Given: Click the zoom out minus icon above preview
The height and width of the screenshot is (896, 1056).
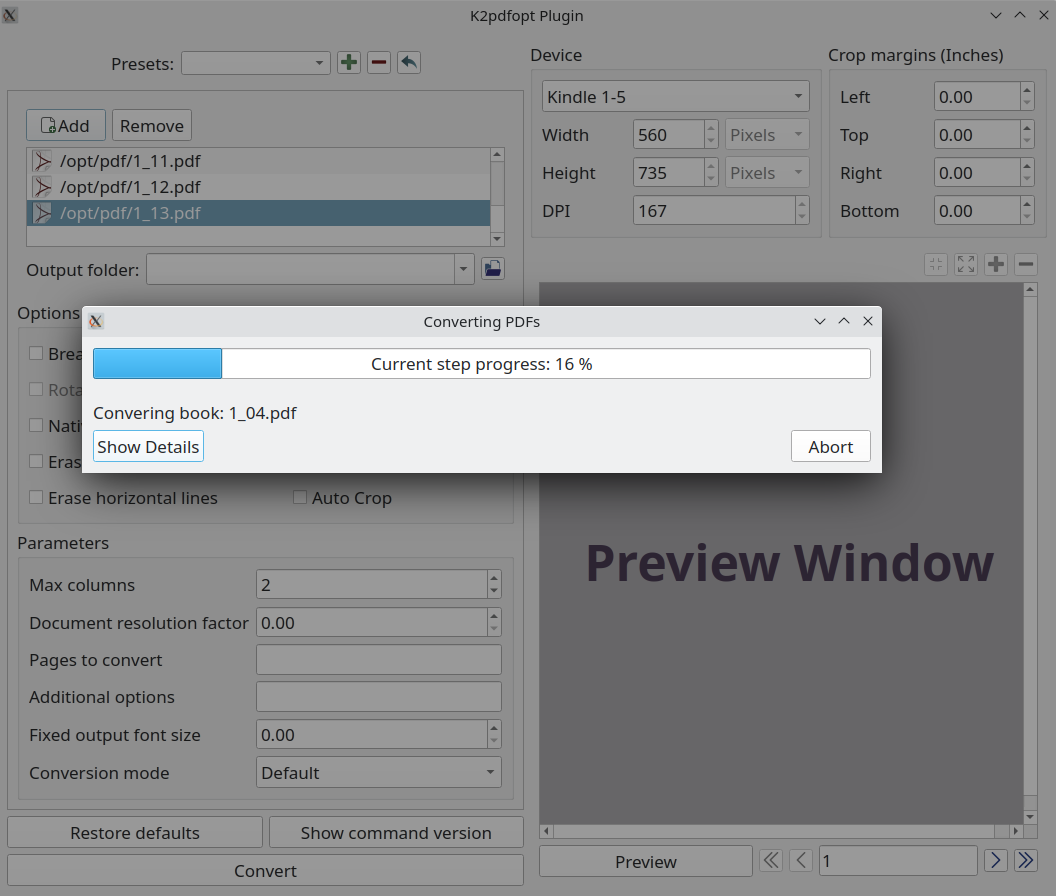Looking at the screenshot, I should coord(1026,264).
